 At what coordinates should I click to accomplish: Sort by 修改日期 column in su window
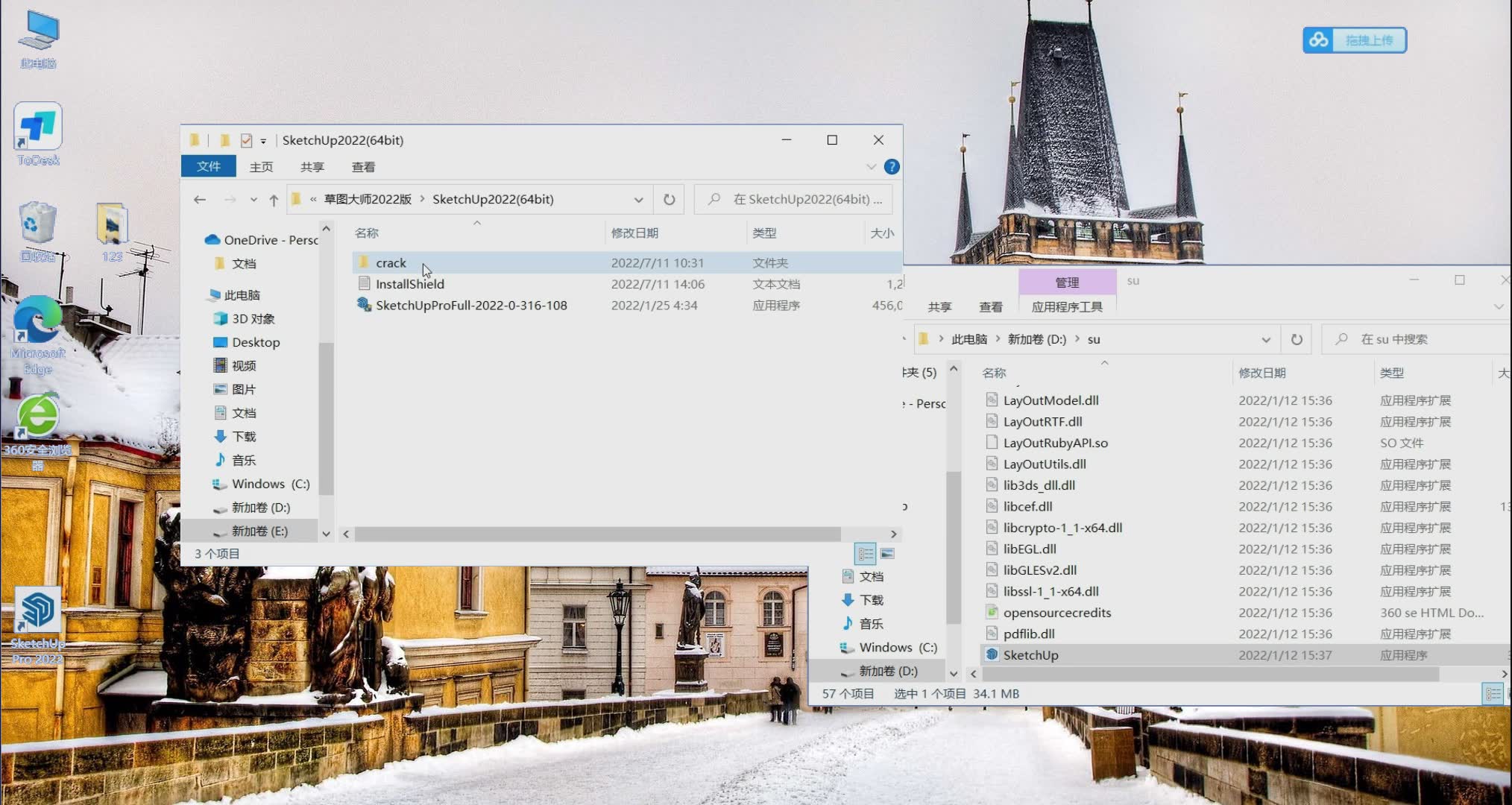[x=1262, y=373]
